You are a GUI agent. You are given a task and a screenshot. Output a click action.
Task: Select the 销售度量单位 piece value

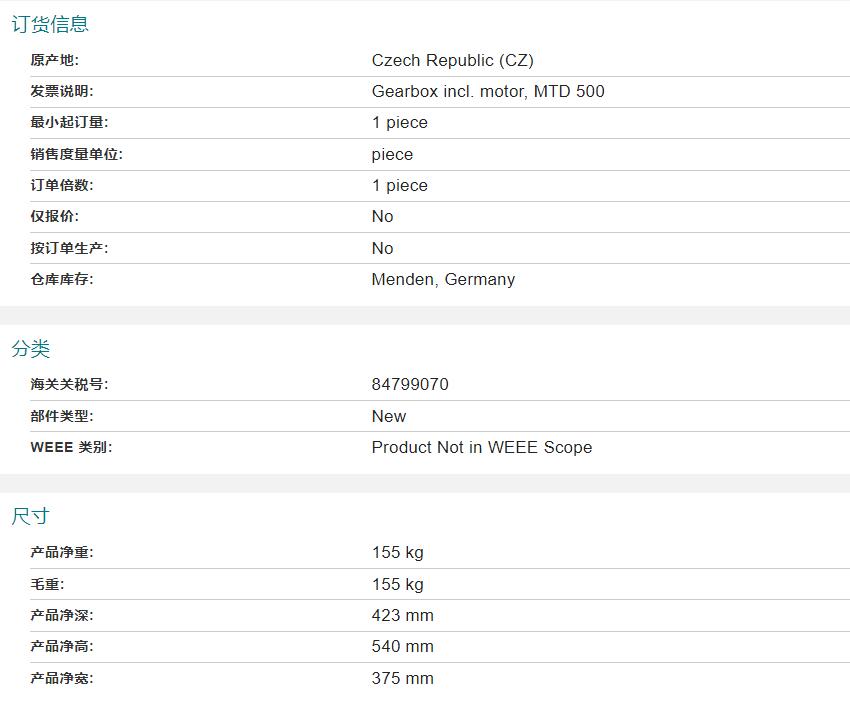coord(392,154)
